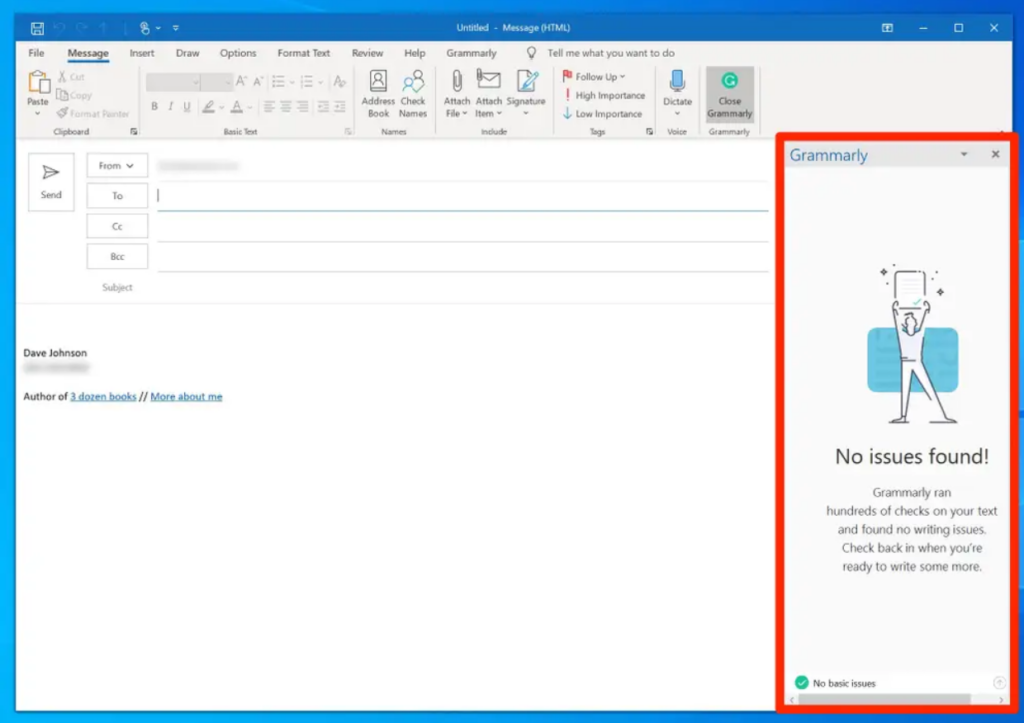Image resolution: width=1024 pixels, height=723 pixels.
Task: Toggle the Close Grammarly ribbon button
Action: point(729,95)
